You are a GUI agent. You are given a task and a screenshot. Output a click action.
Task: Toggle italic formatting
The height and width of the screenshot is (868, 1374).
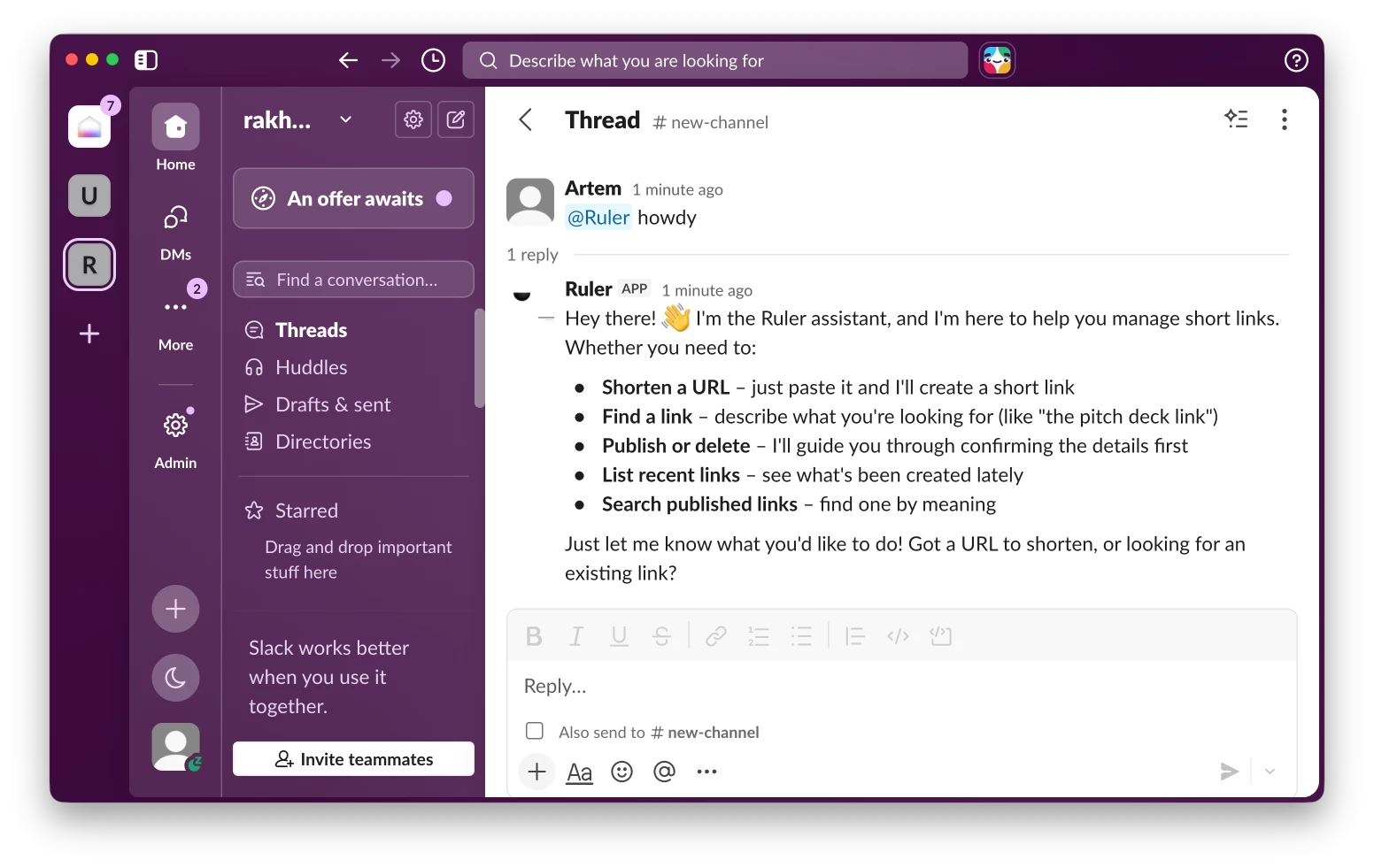[x=576, y=636]
